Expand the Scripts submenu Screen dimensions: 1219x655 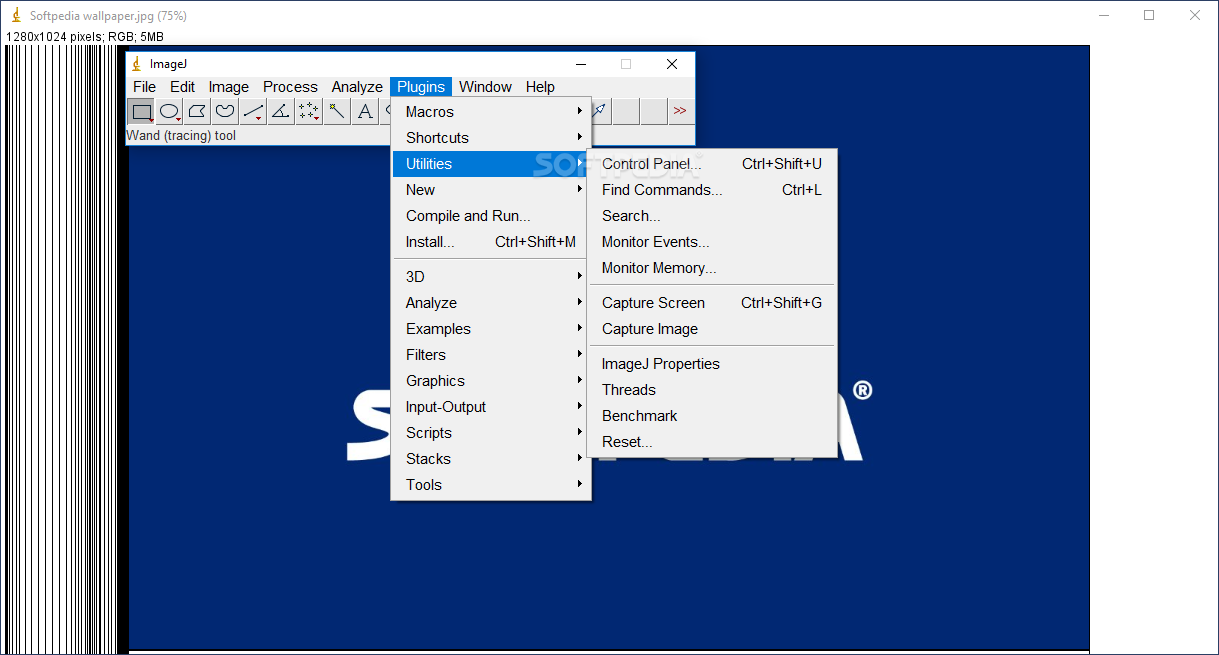pyautogui.click(x=491, y=433)
